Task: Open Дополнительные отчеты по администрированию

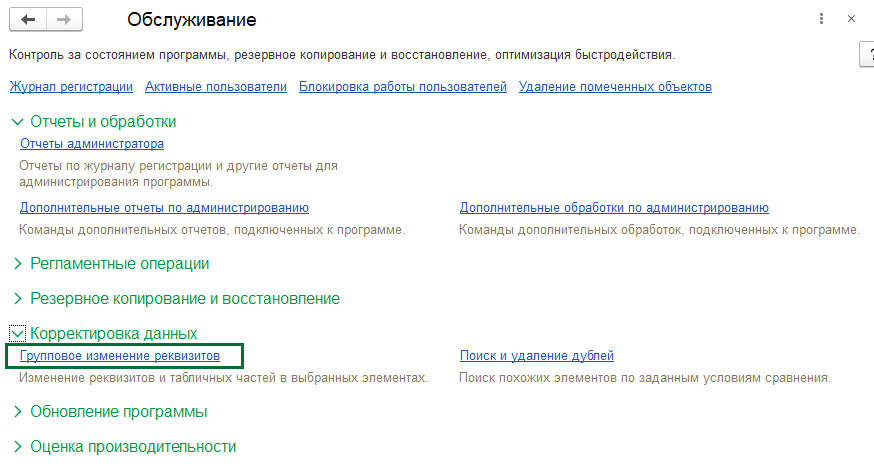Action: pos(164,208)
